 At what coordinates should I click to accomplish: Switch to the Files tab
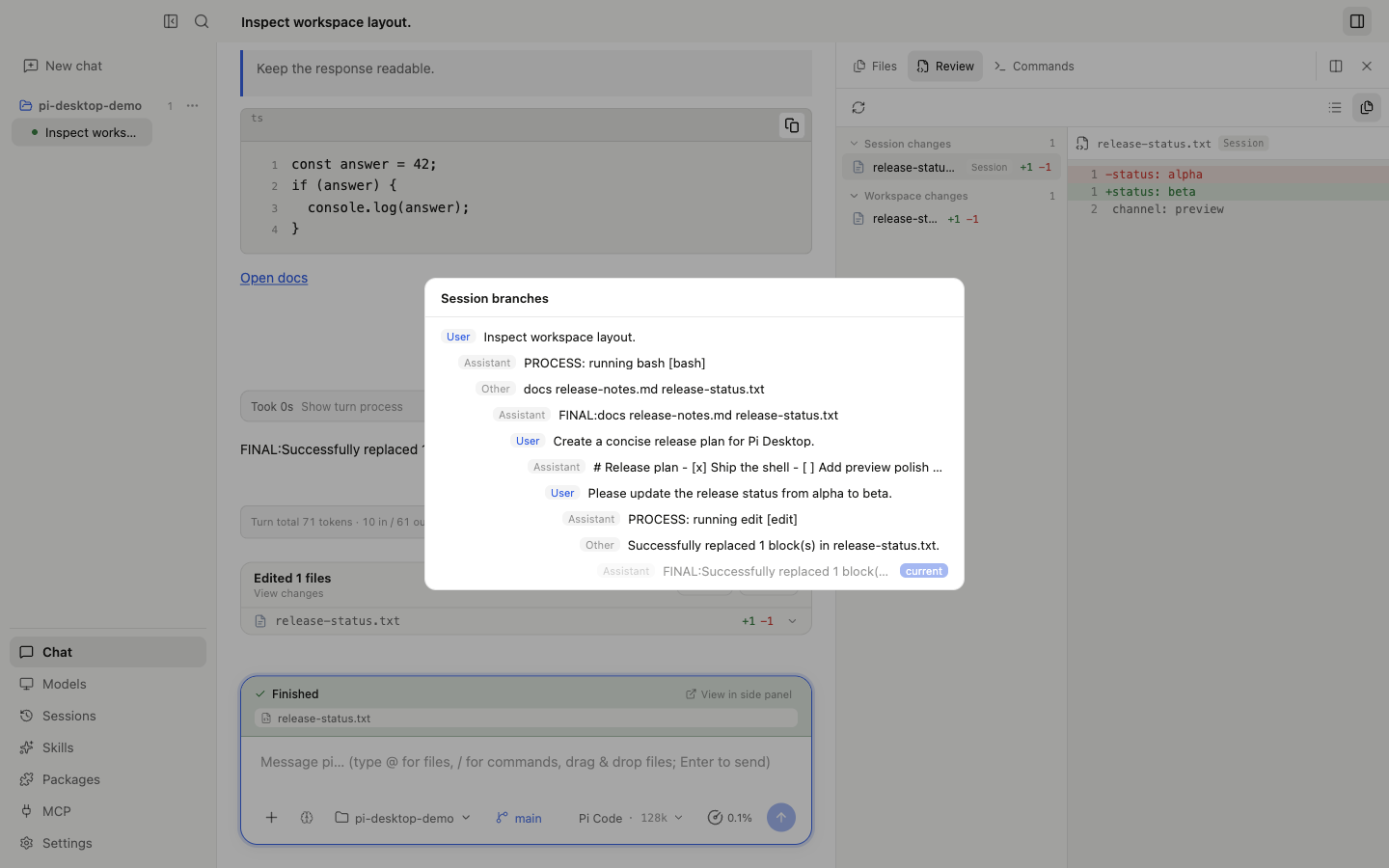coord(875,66)
